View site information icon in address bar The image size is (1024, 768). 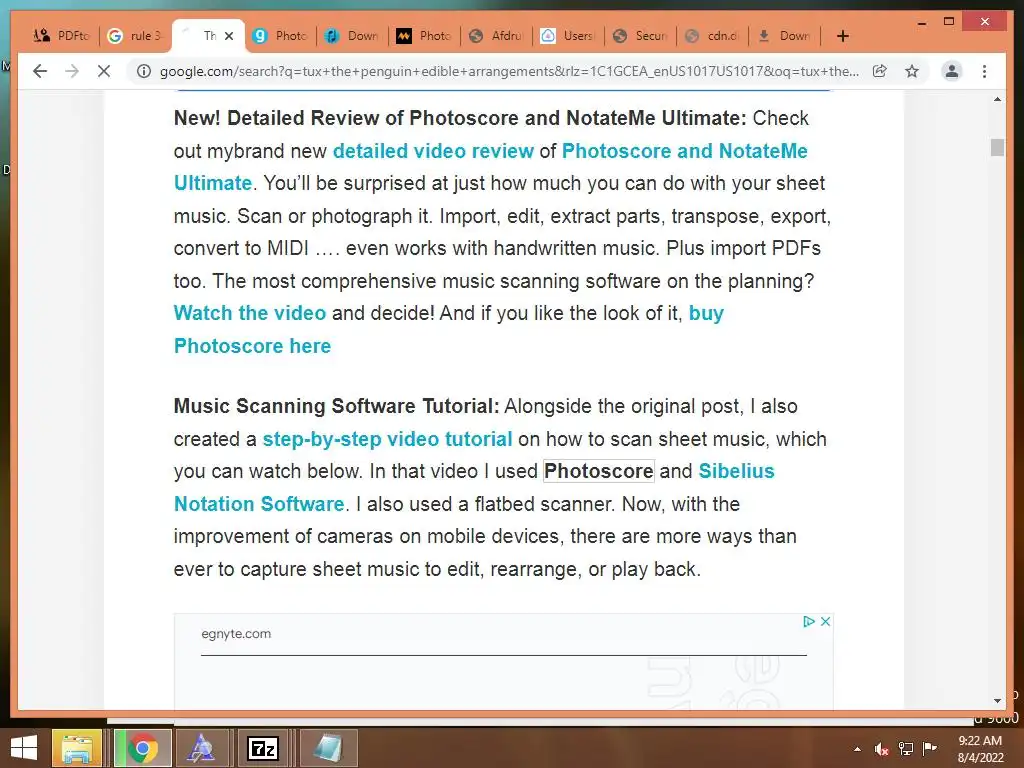(x=144, y=71)
